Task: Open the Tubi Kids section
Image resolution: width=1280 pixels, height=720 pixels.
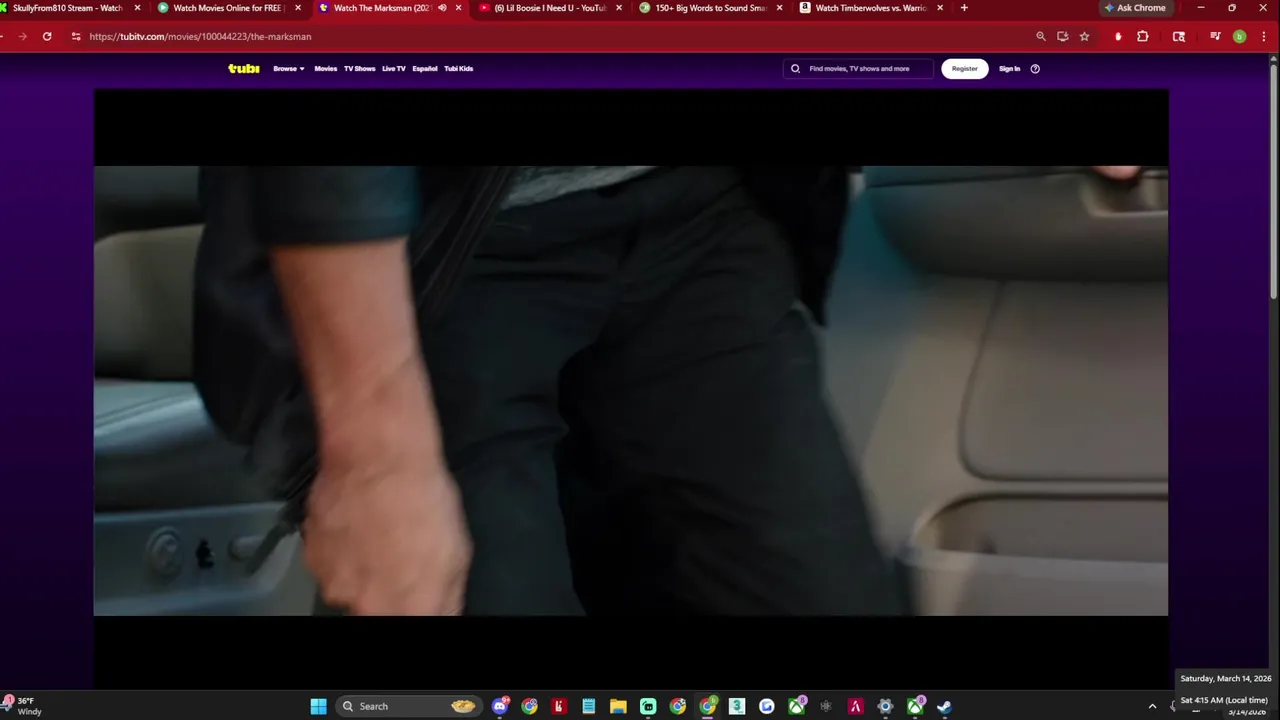Action: tap(458, 68)
